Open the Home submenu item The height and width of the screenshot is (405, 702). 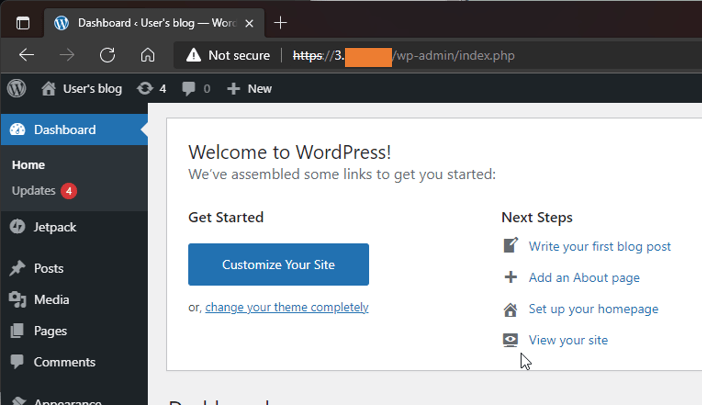click(x=28, y=165)
